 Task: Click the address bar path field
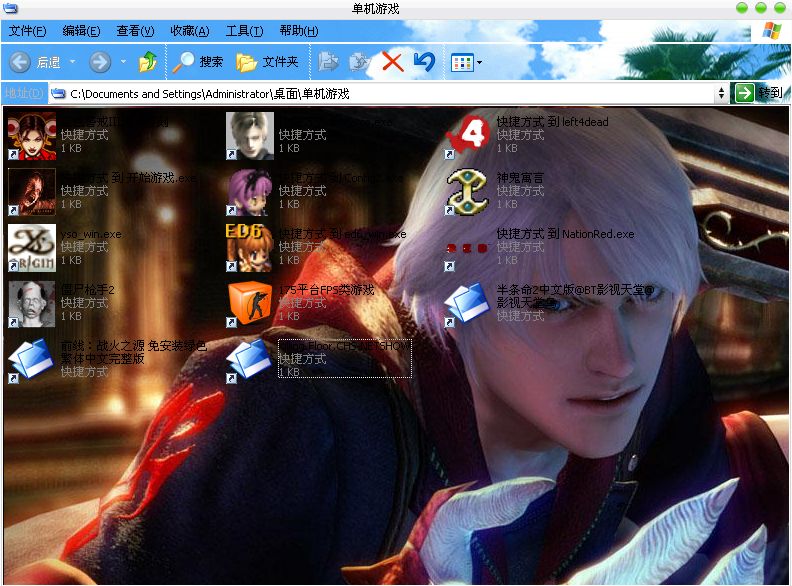coord(381,93)
